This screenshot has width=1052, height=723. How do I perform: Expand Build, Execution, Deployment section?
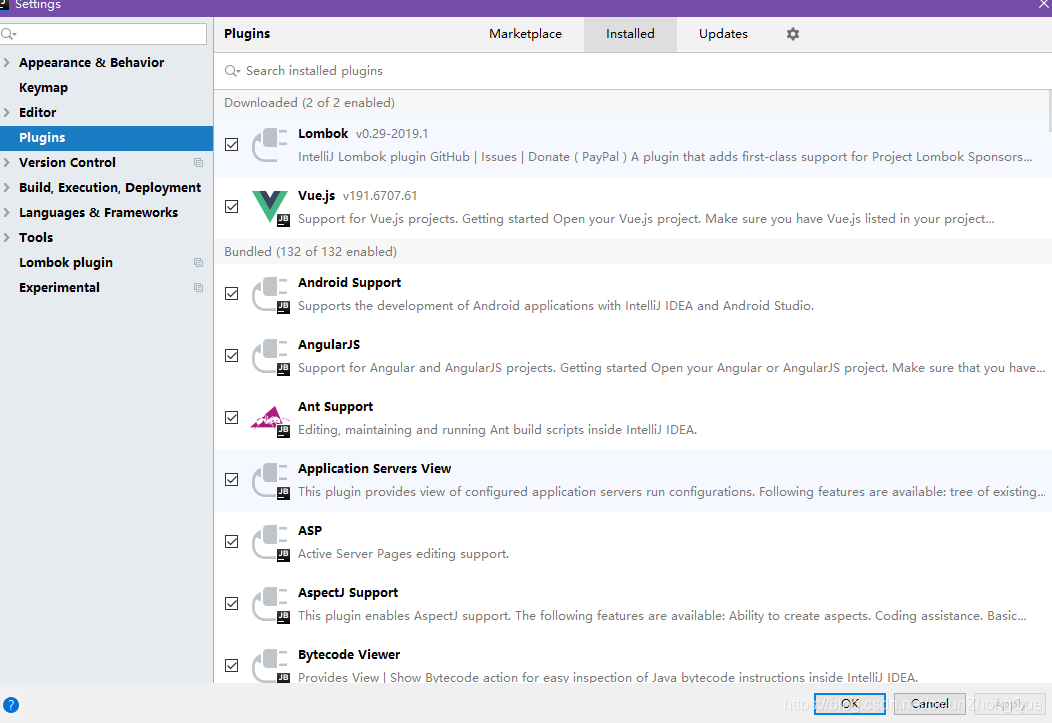coord(7,188)
